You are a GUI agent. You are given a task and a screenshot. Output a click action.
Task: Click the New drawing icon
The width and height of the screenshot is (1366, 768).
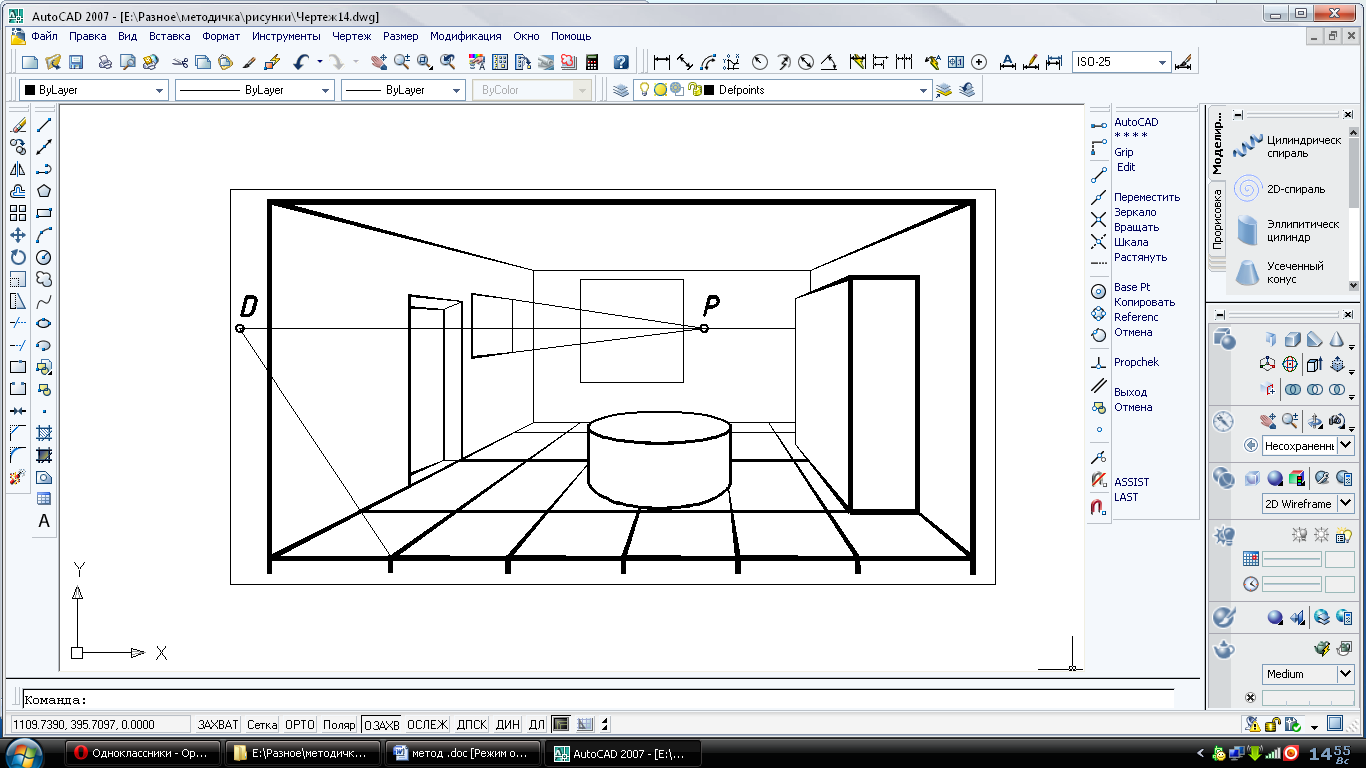(32, 62)
